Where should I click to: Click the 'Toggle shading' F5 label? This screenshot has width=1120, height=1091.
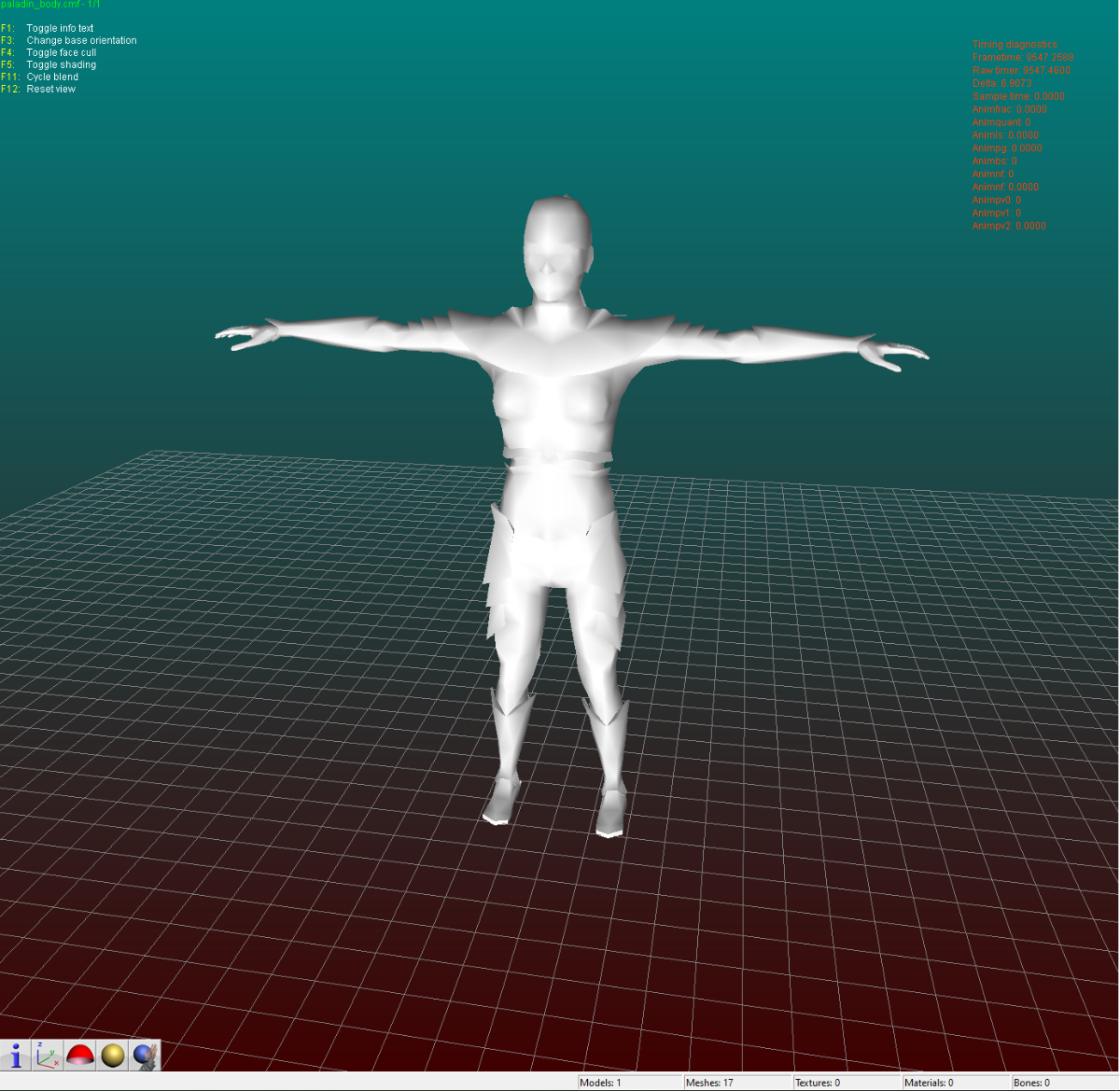[x=61, y=64]
